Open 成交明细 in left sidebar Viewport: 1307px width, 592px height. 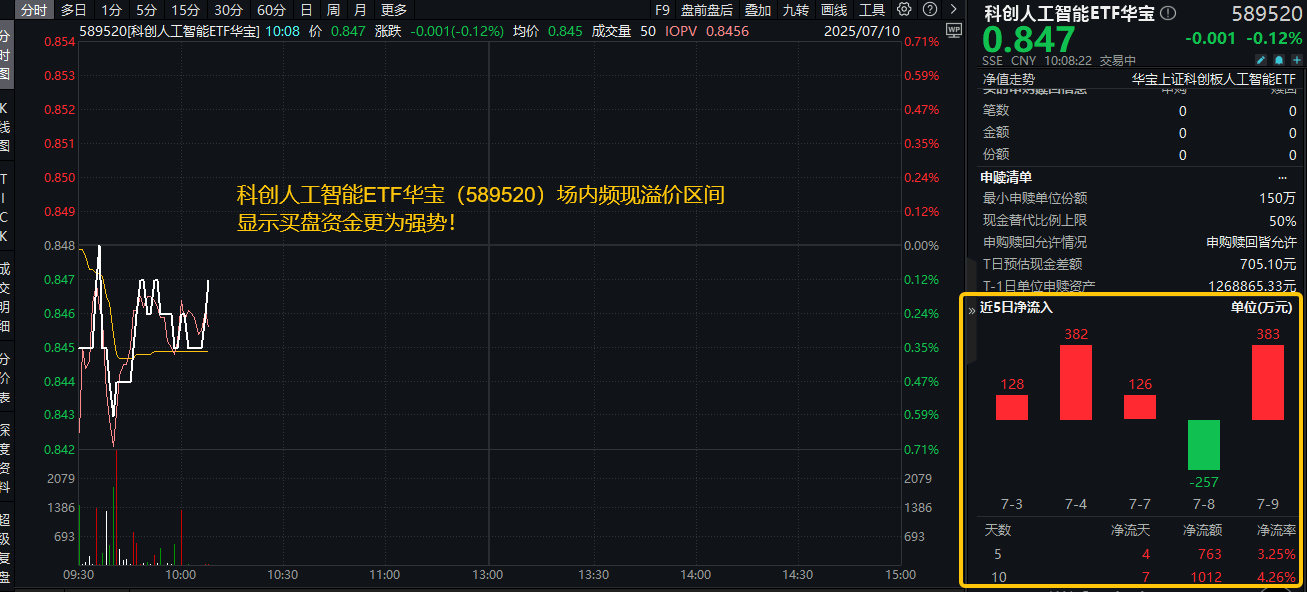point(5,297)
